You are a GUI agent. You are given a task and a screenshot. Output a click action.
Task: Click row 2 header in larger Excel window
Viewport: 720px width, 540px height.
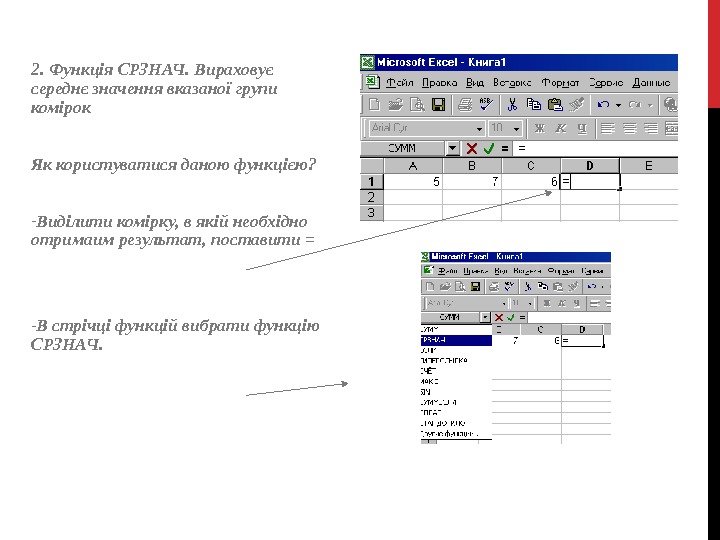tap(371, 197)
